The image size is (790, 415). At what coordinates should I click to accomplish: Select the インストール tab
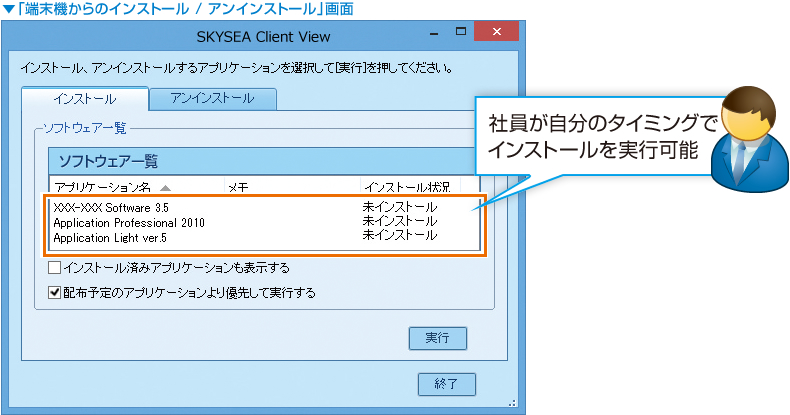[85, 99]
